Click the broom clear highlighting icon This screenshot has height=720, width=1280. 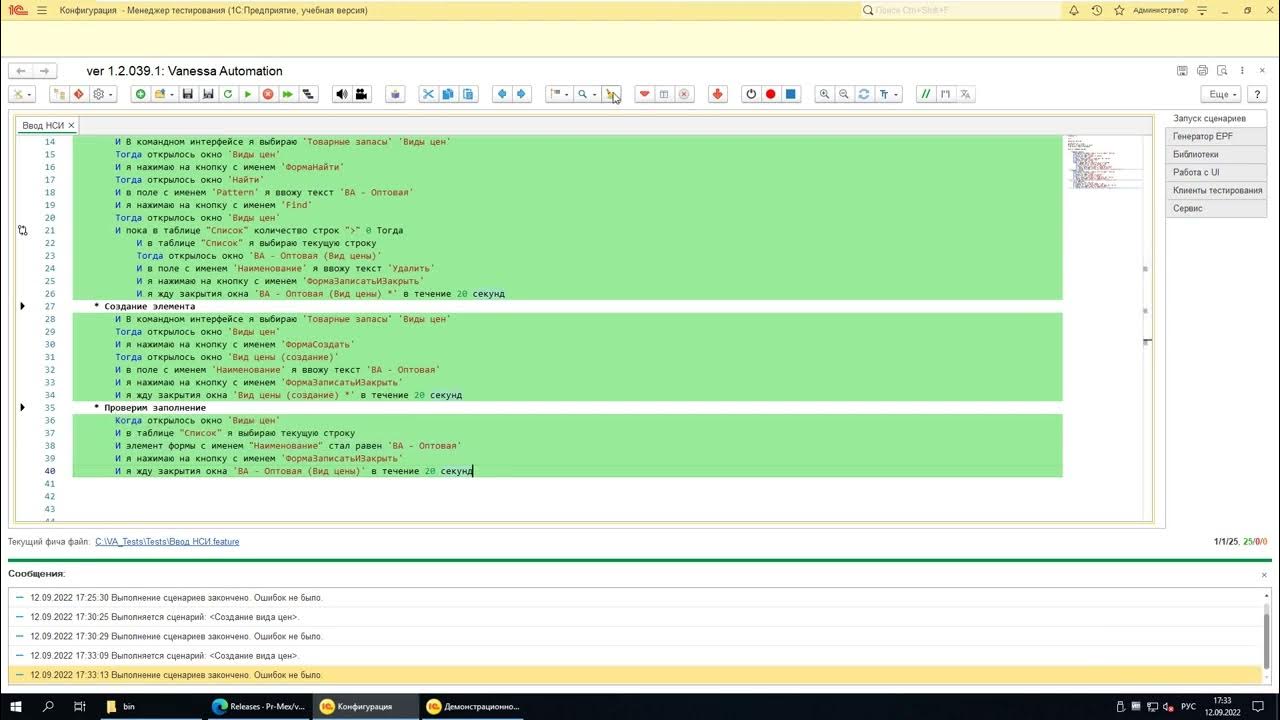click(612, 94)
